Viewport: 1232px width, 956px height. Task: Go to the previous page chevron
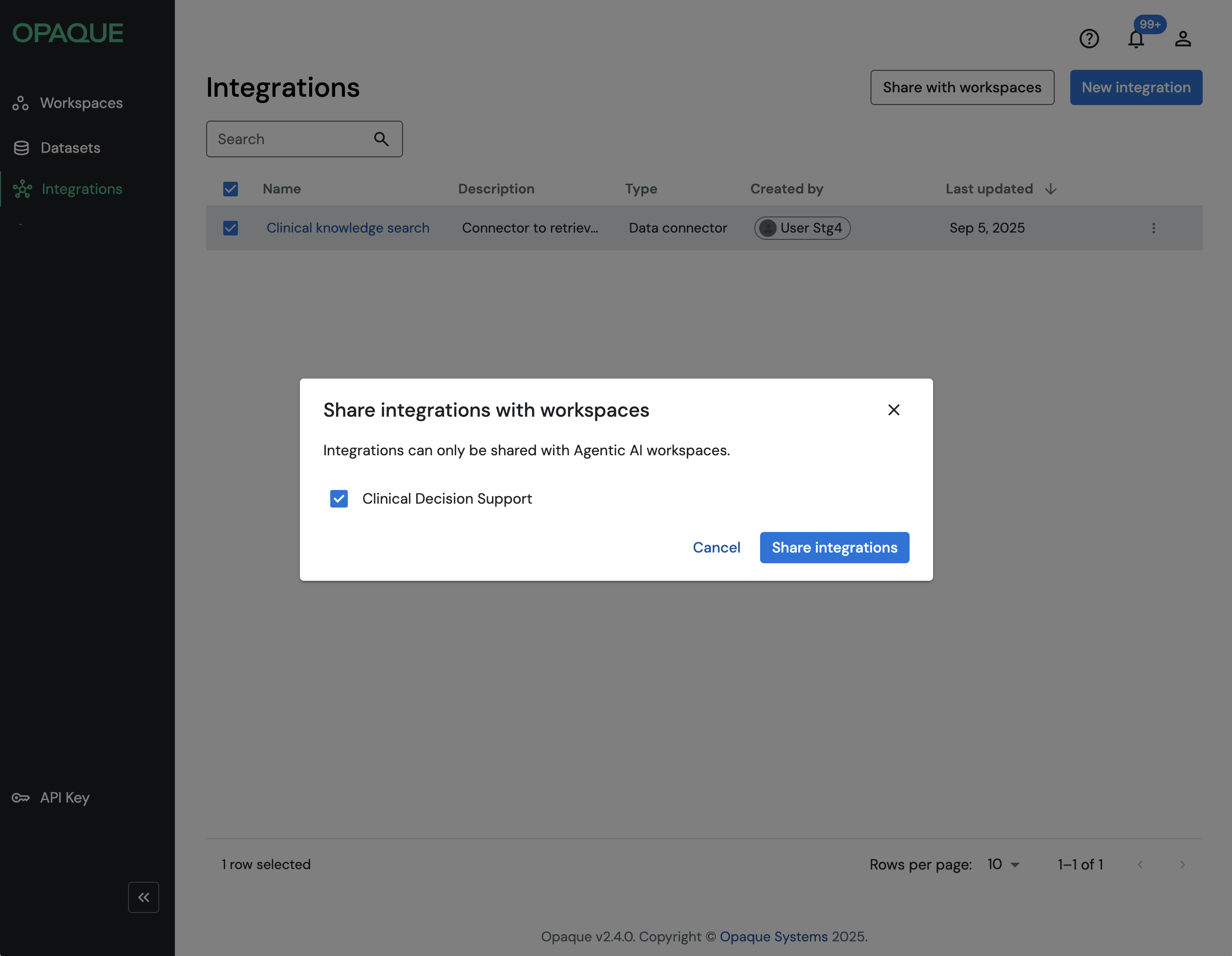[1140, 864]
